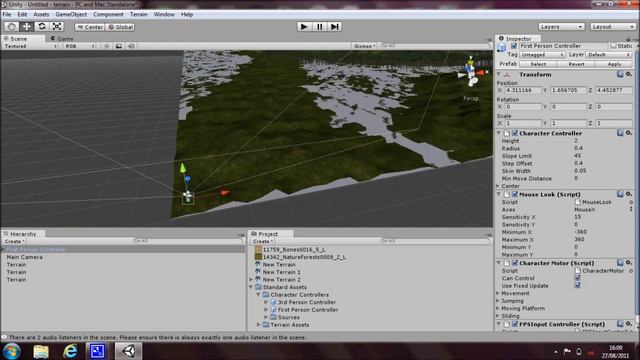Open the File menu
This screenshot has height=360, width=640.
tap(7, 14)
